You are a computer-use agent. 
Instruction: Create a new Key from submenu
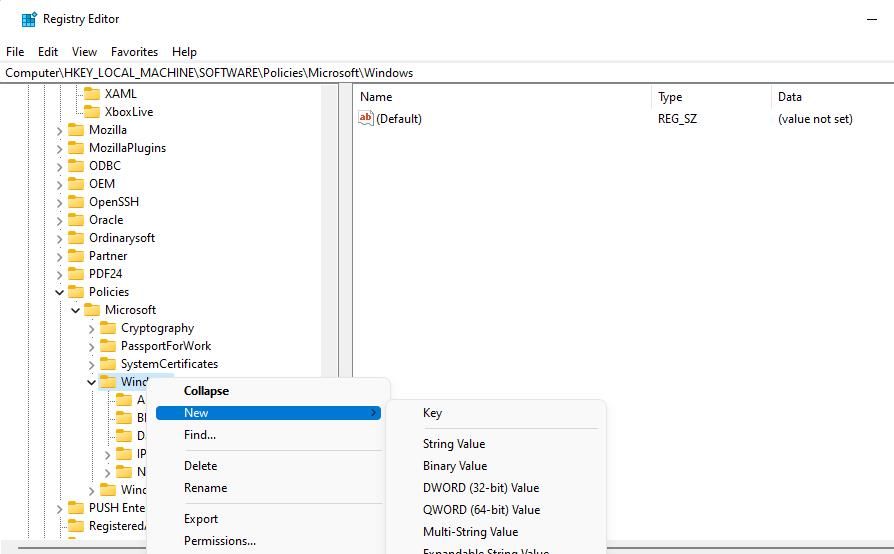click(432, 413)
